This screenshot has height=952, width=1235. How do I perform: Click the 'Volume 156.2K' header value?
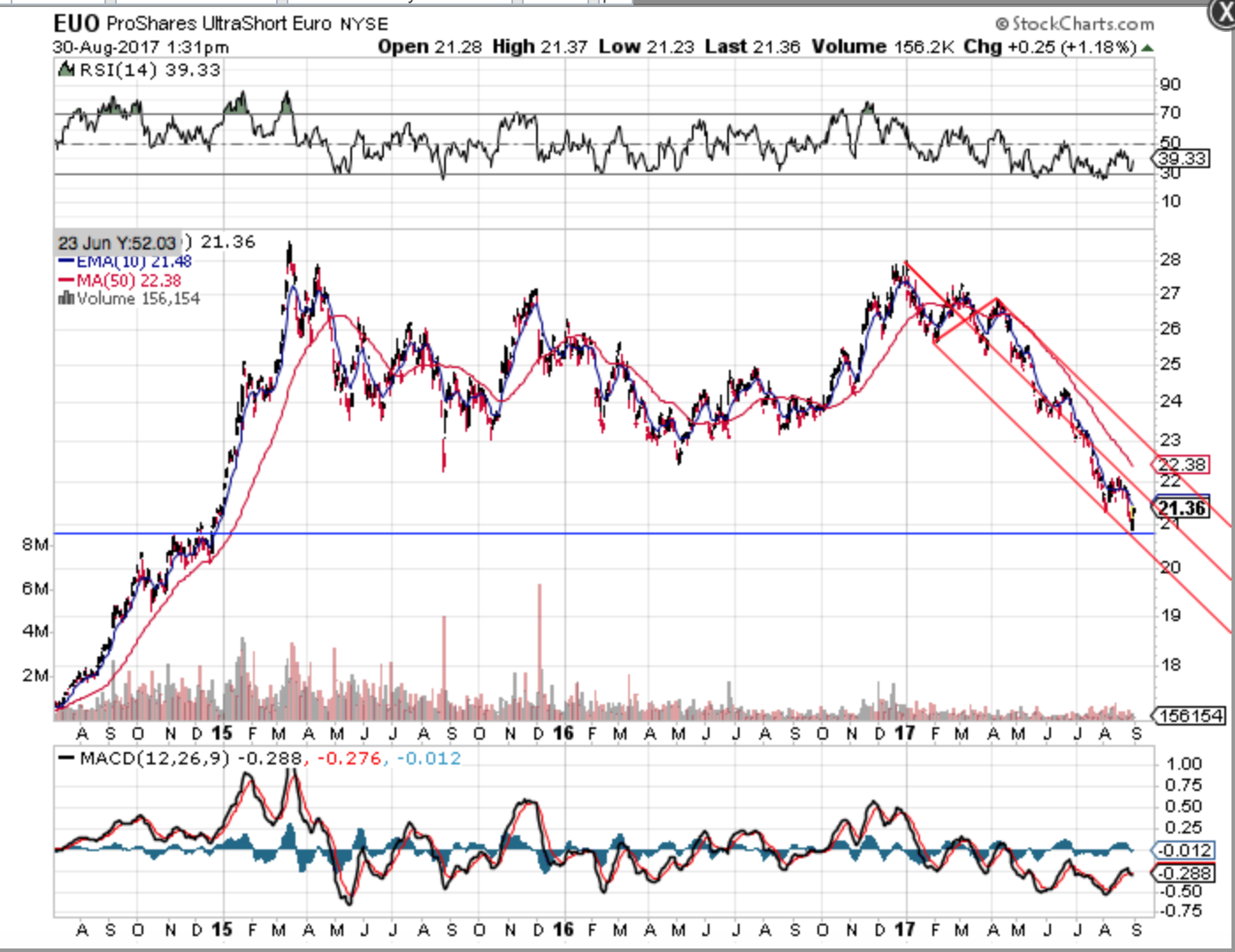883,47
